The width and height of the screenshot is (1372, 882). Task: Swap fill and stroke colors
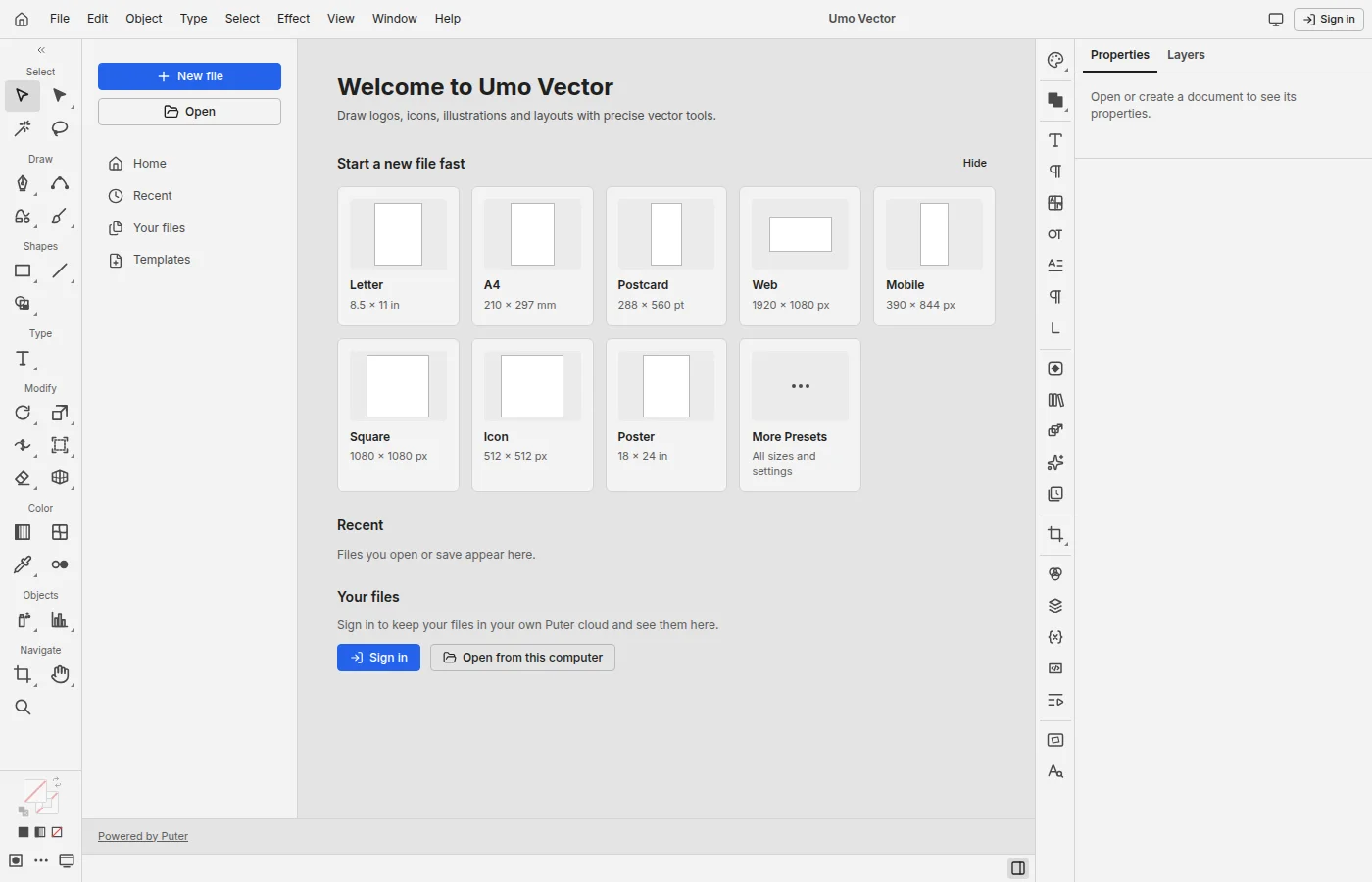pyautogui.click(x=57, y=781)
